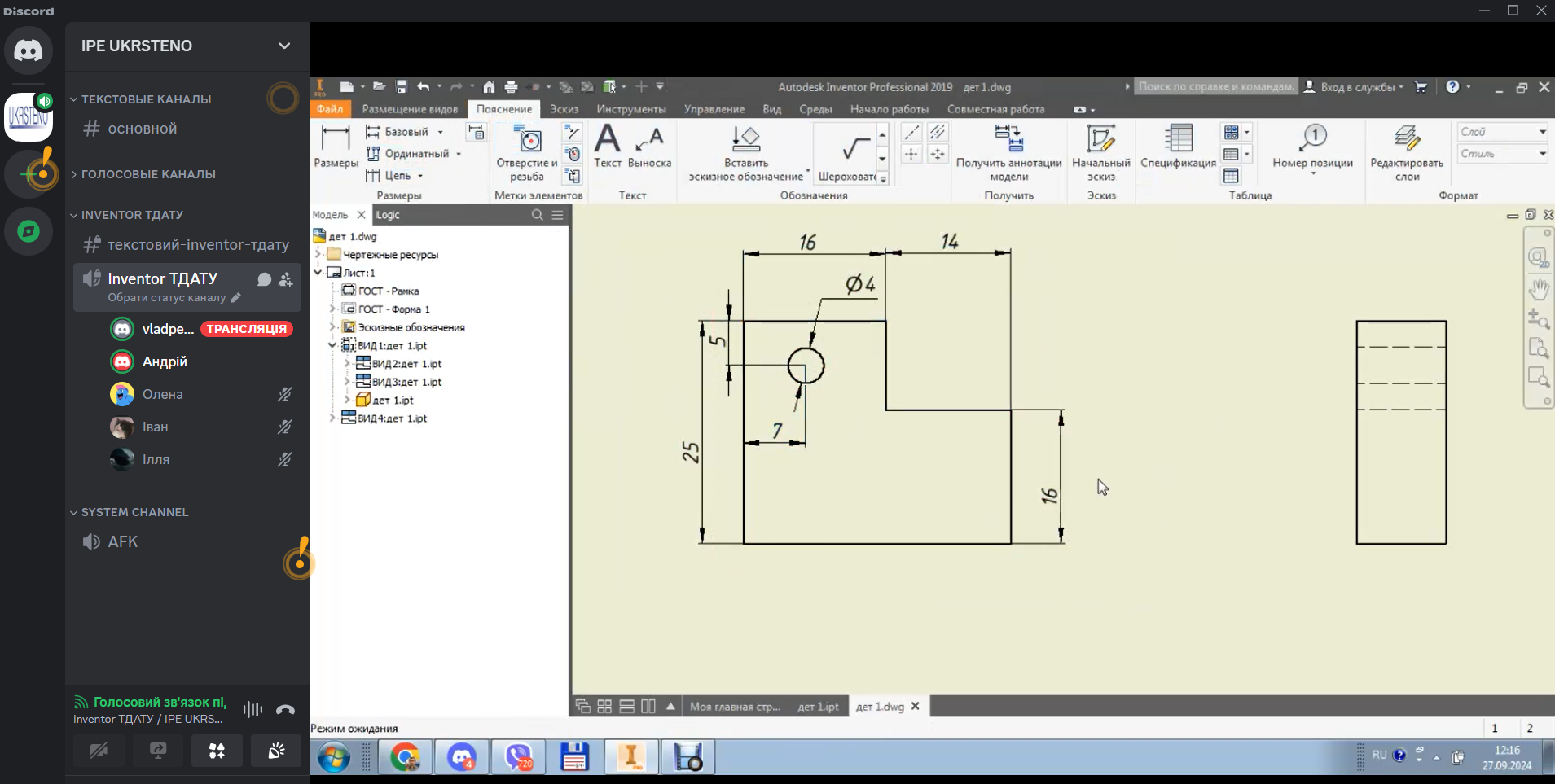Open Редактировать слои layer editor

coord(1406,151)
